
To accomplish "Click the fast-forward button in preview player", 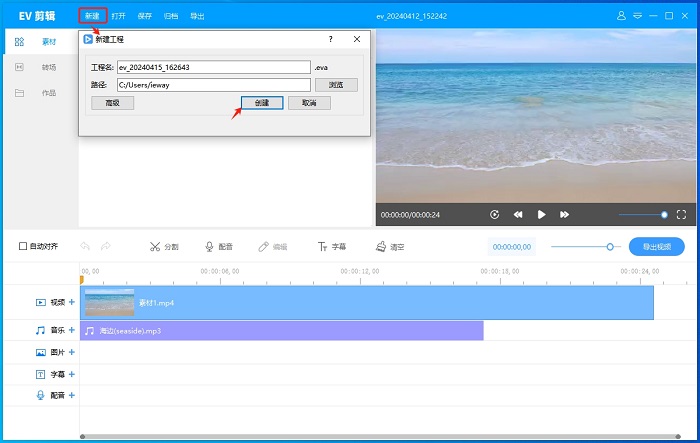I will [x=564, y=215].
